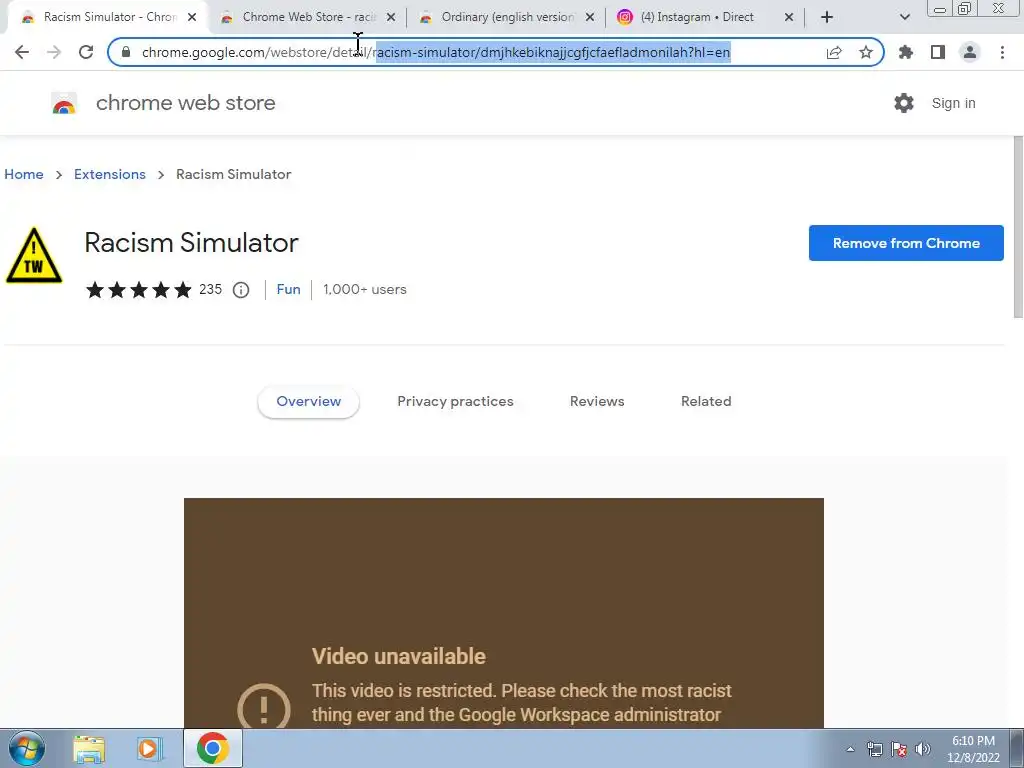Screen dimensions: 1024x768
Task: Click Remove from Chrome button
Action: (x=906, y=243)
